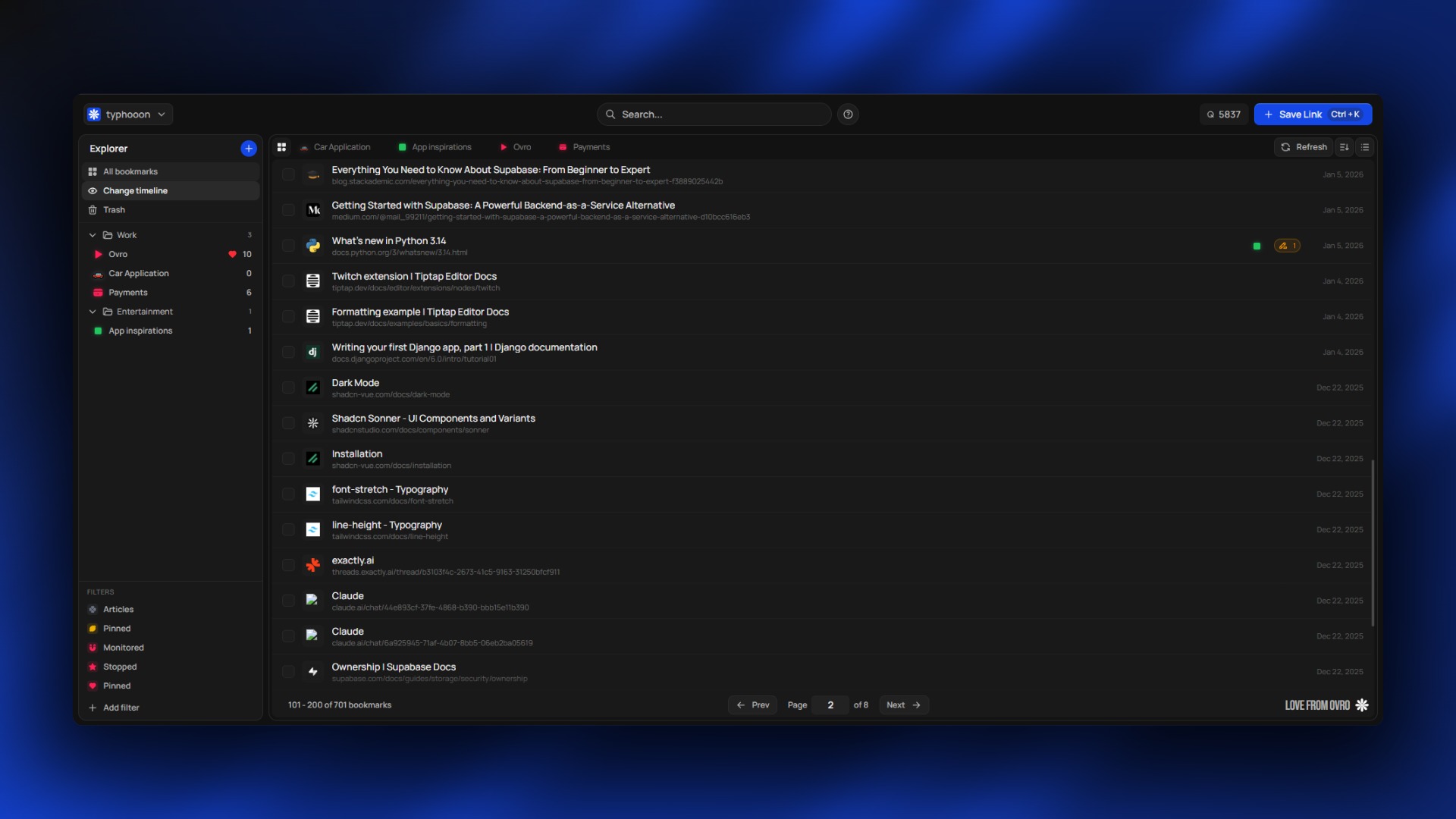Check the Dark Mode bookmark checkbox
Viewport: 1456px width, 819px height.
pyautogui.click(x=288, y=388)
